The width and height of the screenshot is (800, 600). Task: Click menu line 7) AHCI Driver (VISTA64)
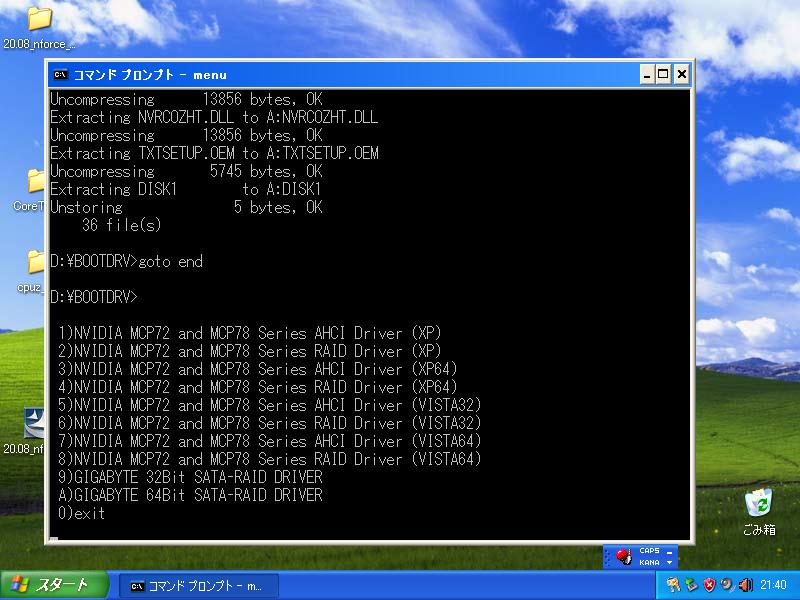click(x=269, y=441)
